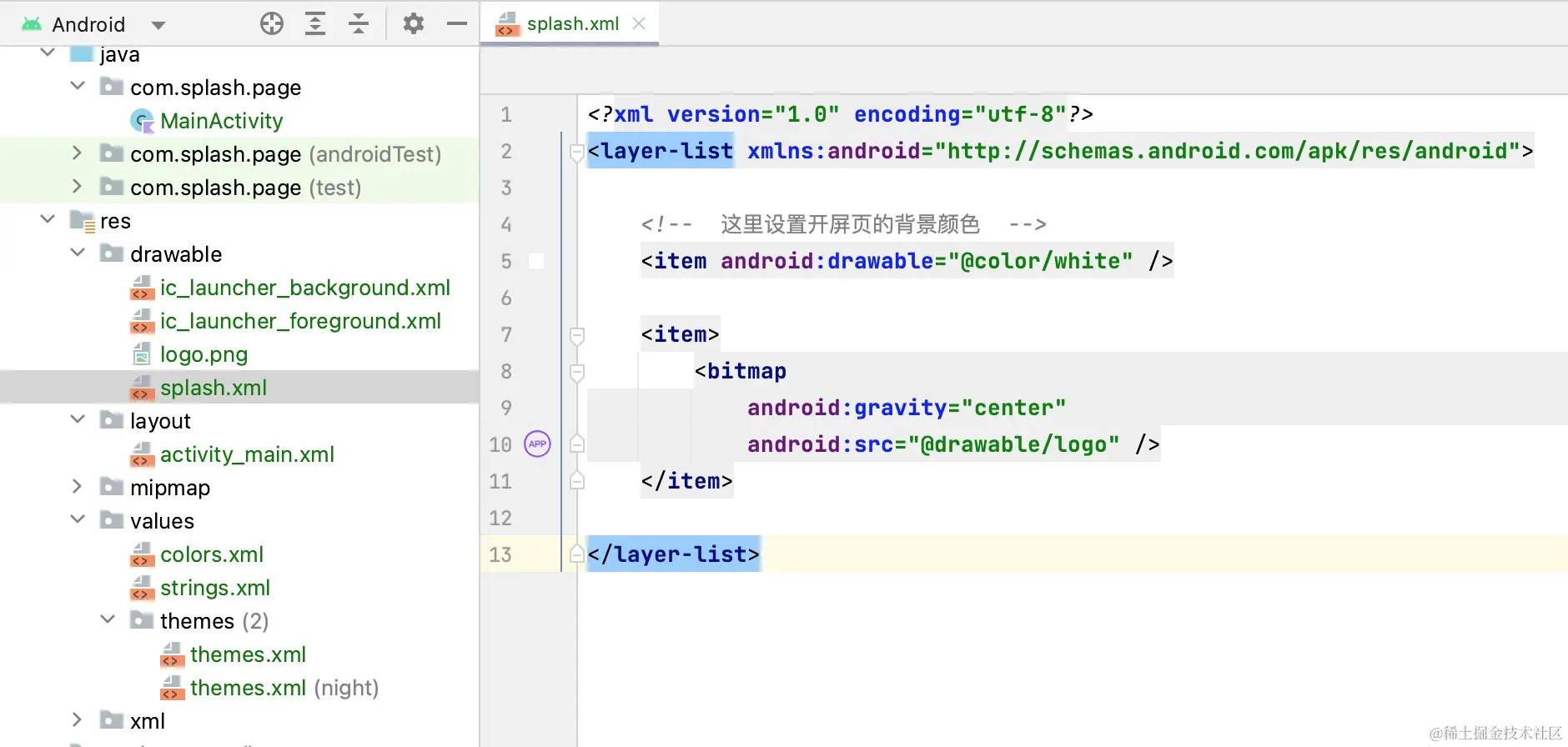Click the android:gravity="center" attribute
The height and width of the screenshot is (747, 1568).
click(x=907, y=408)
